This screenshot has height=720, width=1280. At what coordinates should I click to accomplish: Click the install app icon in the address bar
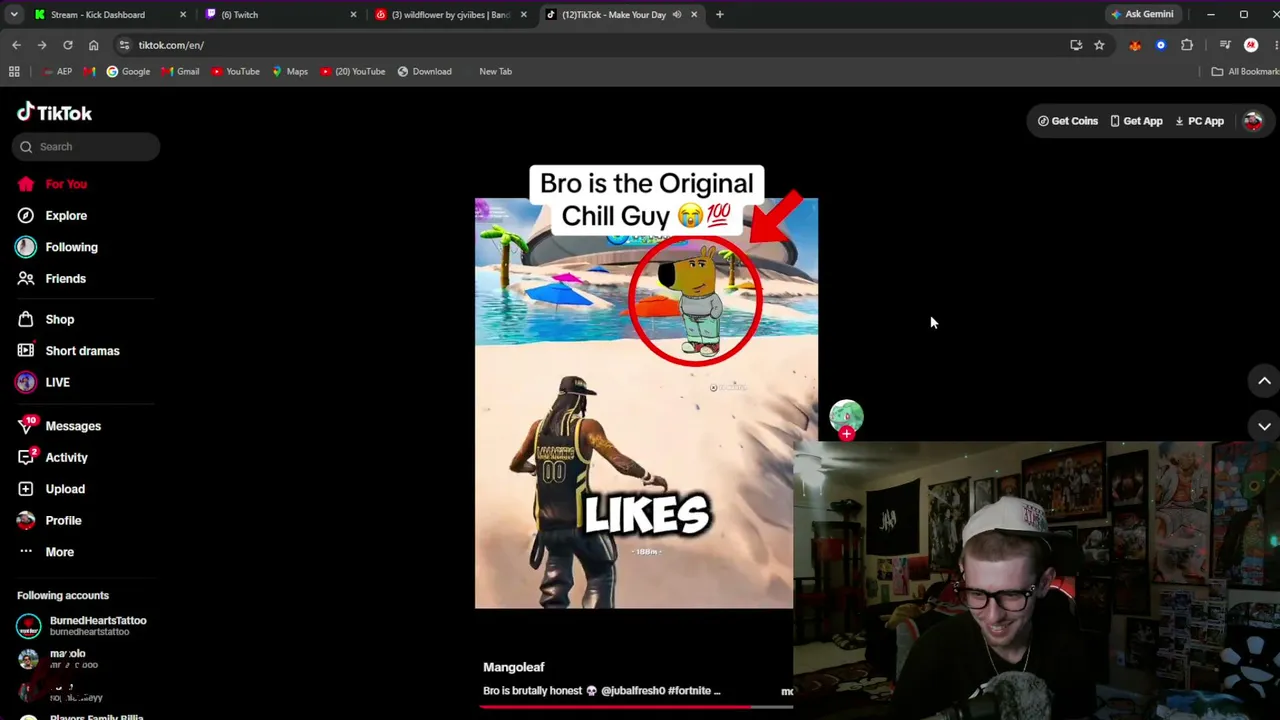pos(1076,45)
